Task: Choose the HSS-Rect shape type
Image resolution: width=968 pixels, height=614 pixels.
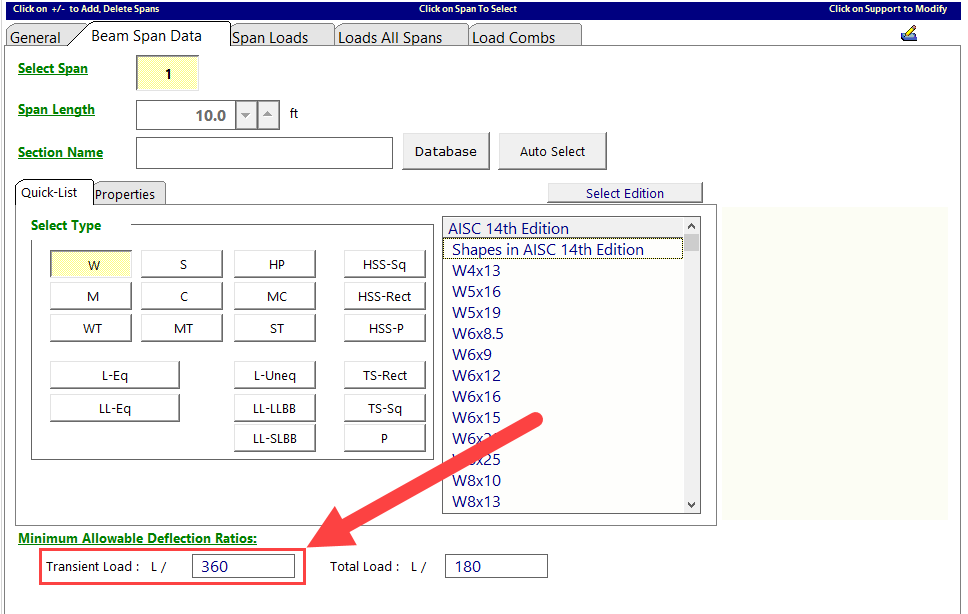Action: [x=385, y=297]
